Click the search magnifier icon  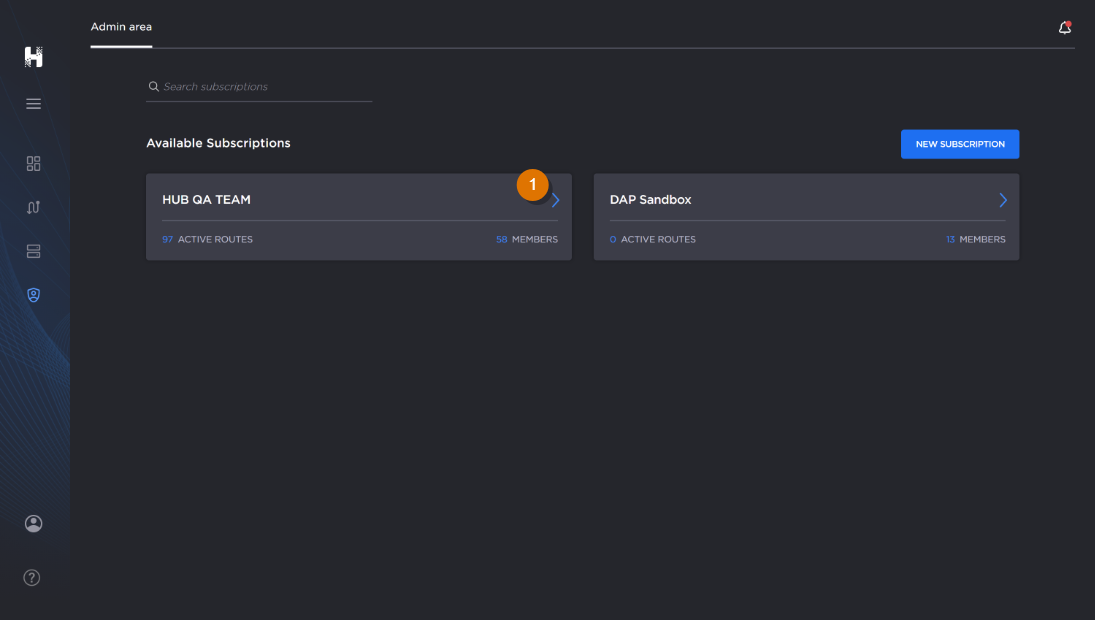pyautogui.click(x=154, y=87)
